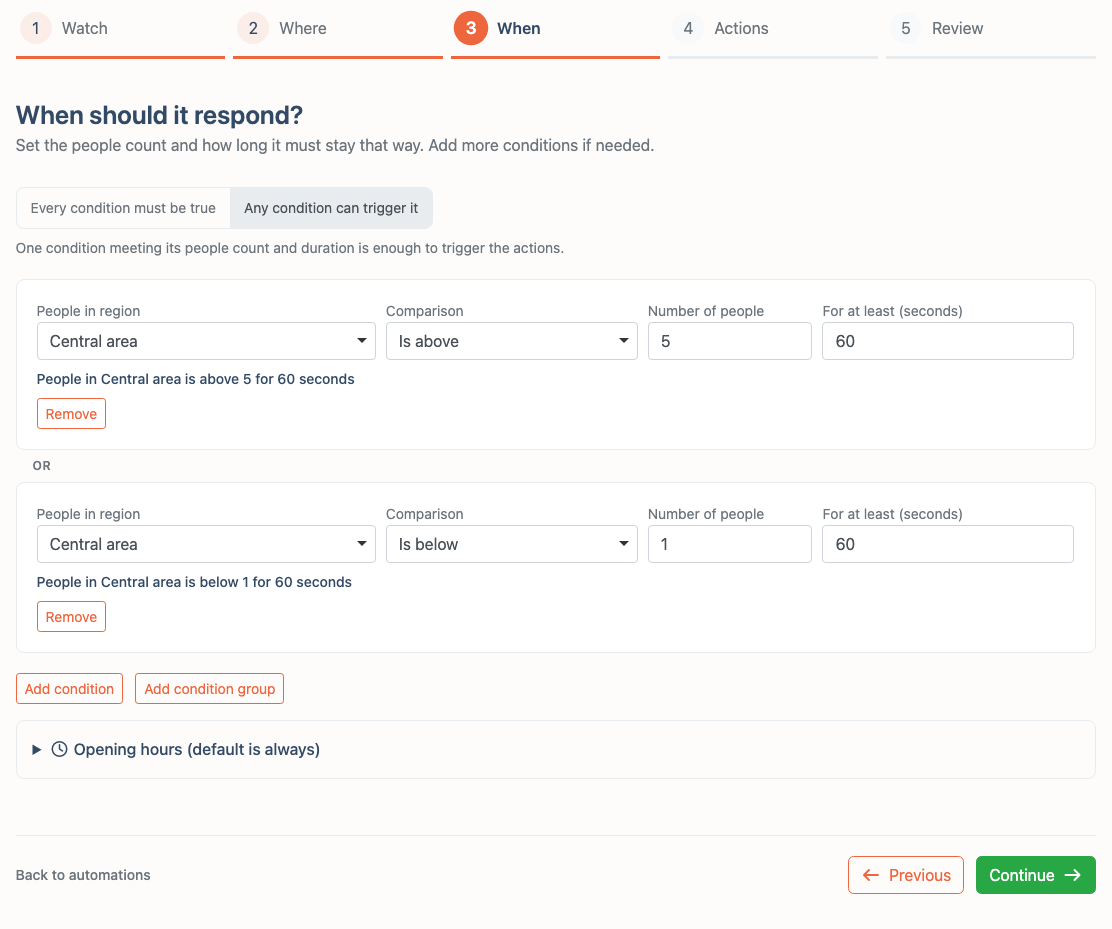Open the 'Is below' comparison dropdown
1112x929 pixels.
(511, 544)
